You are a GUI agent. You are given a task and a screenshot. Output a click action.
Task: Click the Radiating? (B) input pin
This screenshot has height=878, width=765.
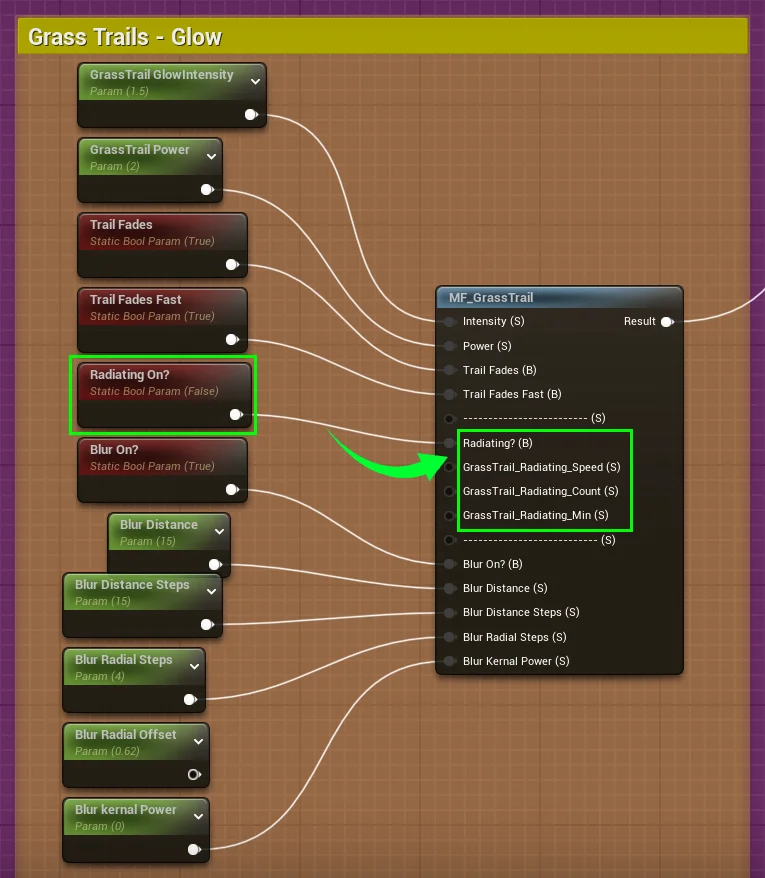450,443
